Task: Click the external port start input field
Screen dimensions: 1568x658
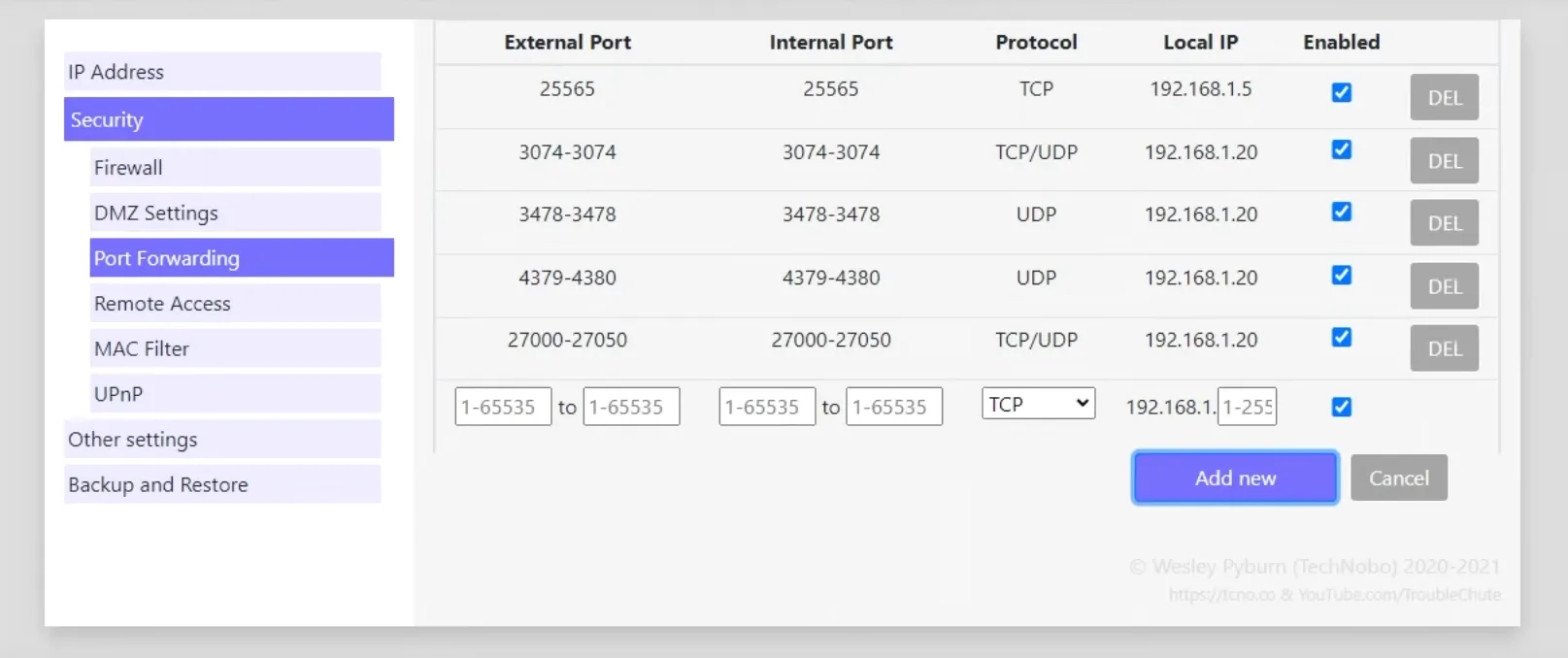Action: tap(503, 407)
